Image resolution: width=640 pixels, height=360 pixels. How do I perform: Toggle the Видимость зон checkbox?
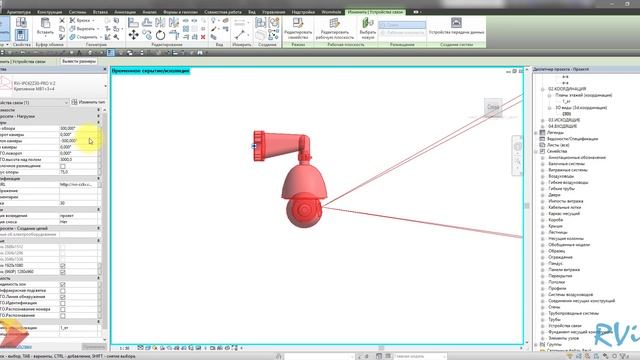click(62, 284)
